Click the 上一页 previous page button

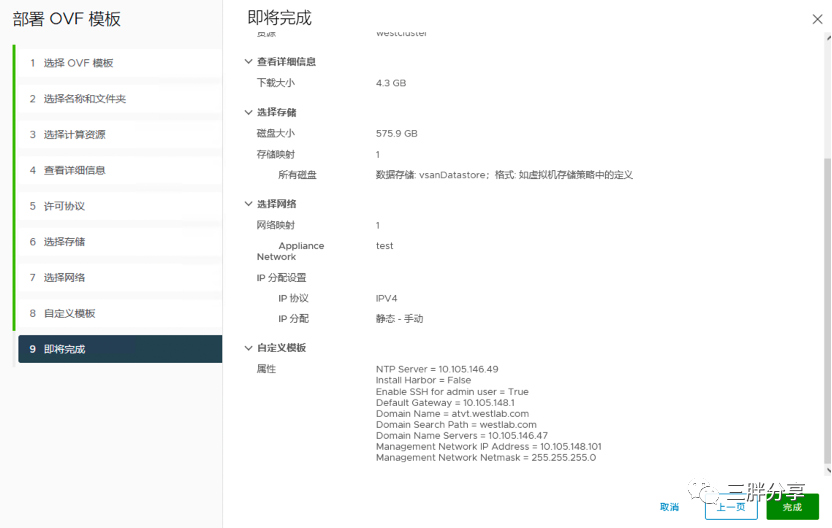[x=731, y=507]
